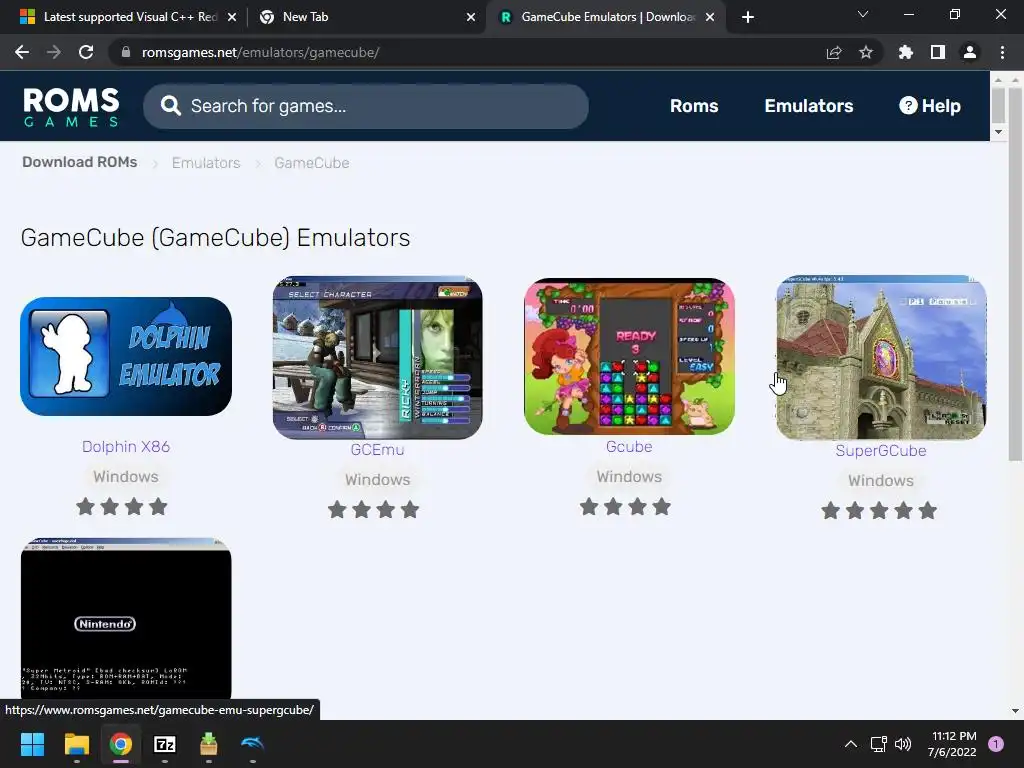Click Windows under SuperGCube
The height and width of the screenshot is (768, 1024).
pos(881,481)
